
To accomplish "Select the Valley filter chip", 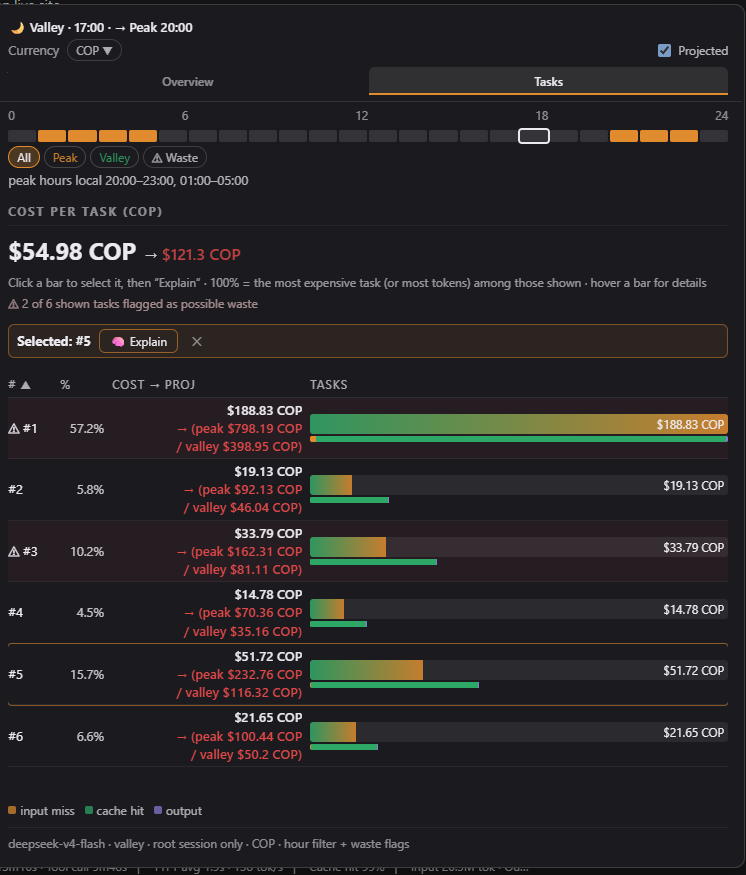I will coord(114,158).
